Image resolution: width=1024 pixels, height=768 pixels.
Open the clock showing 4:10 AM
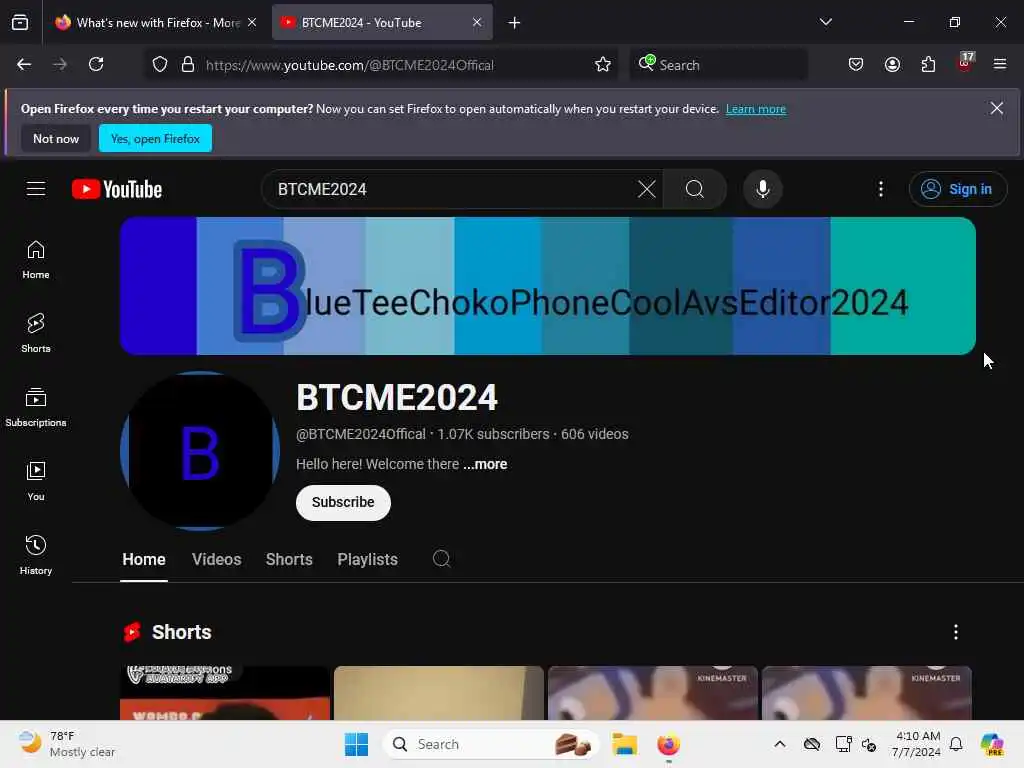click(x=916, y=744)
